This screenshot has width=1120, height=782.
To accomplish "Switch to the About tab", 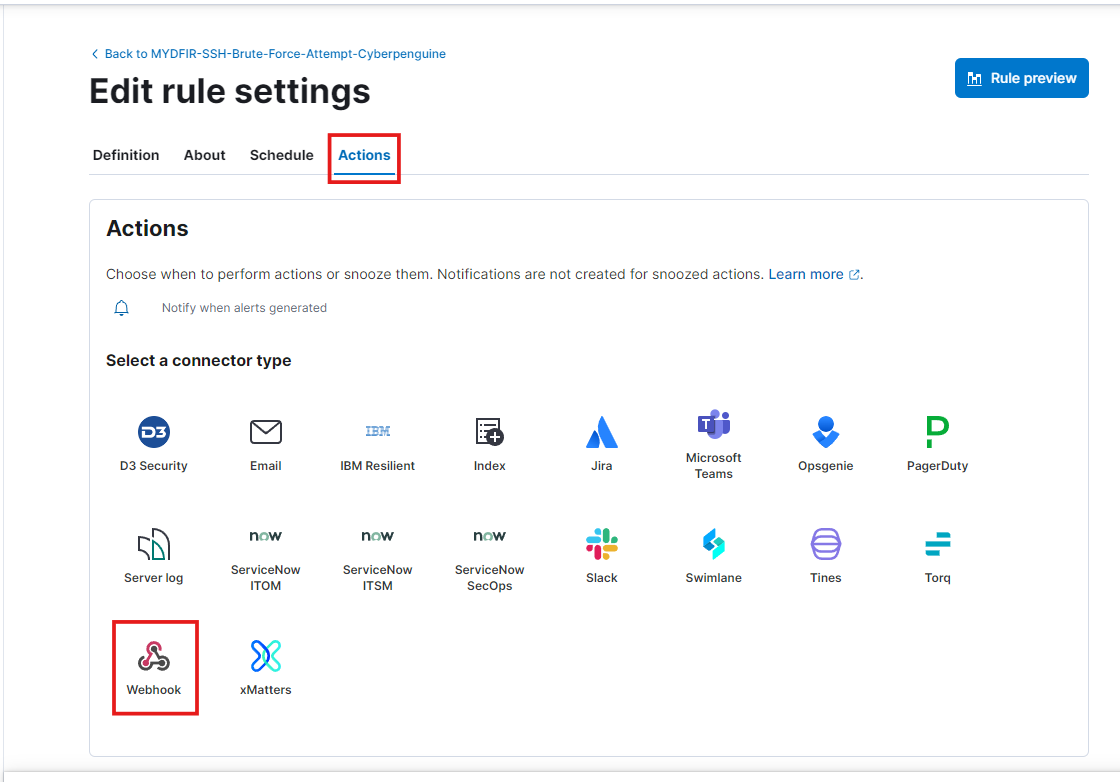I will (x=204, y=155).
